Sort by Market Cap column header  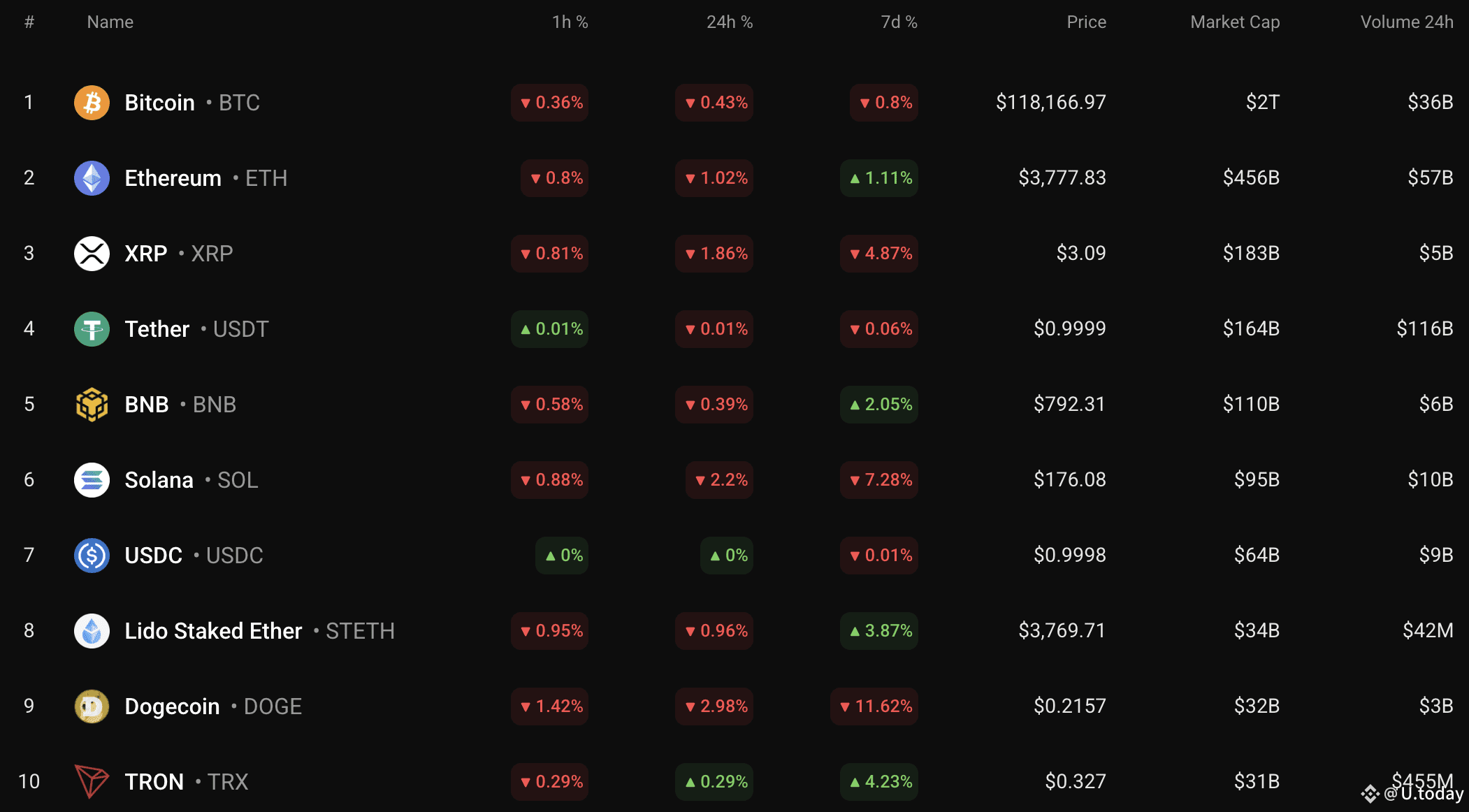click(1235, 22)
